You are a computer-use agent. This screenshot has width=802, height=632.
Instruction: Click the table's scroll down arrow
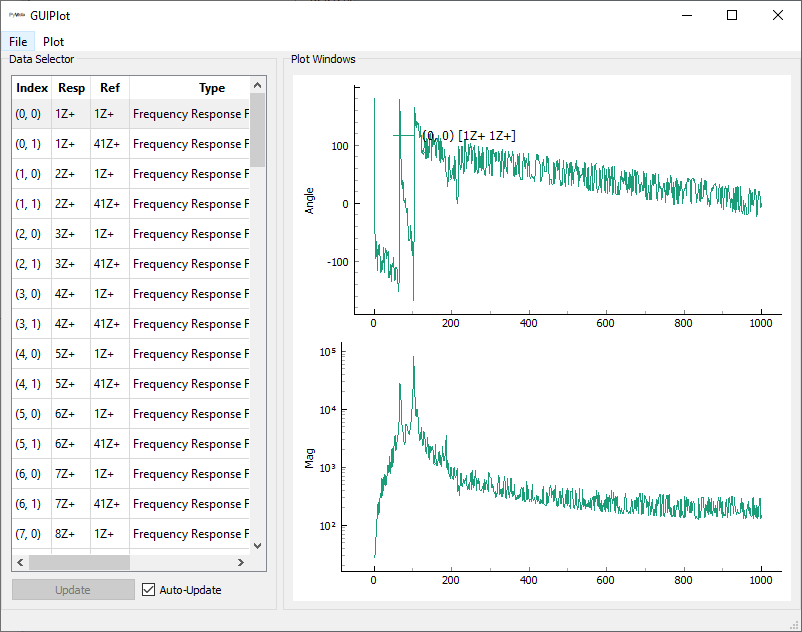pos(257,546)
